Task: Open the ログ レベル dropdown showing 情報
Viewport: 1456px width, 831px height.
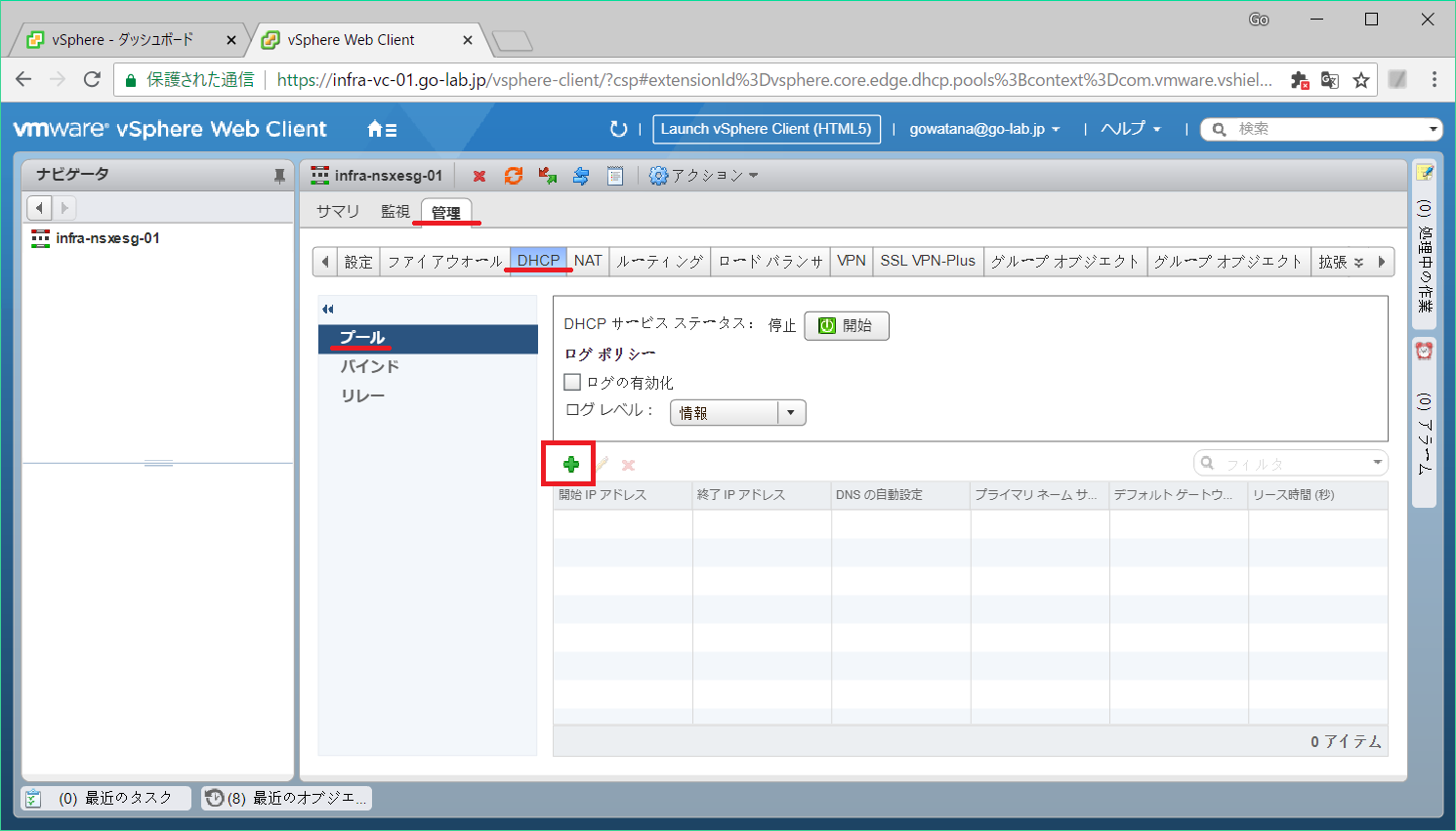Action: click(x=738, y=412)
